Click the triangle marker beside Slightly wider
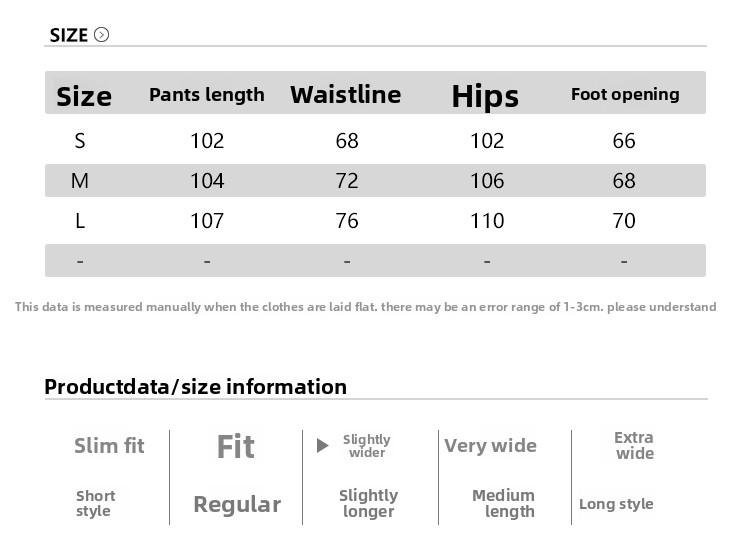The height and width of the screenshot is (559, 750). 322,446
